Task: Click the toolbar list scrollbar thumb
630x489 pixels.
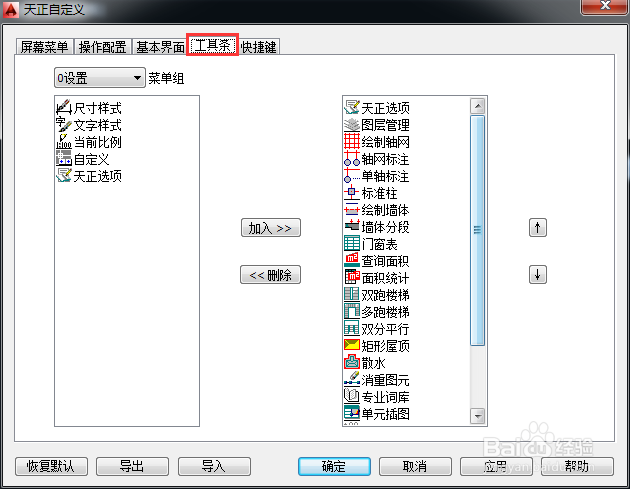Action: click(x=477, y=230)
